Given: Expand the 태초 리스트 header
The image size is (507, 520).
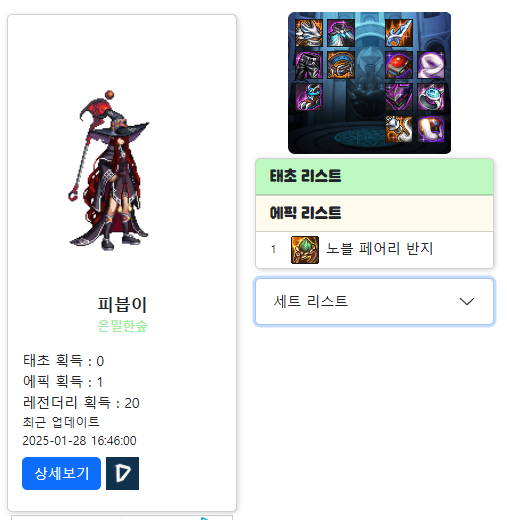Looking at the screenshot, I should click(x=374, y=177).
